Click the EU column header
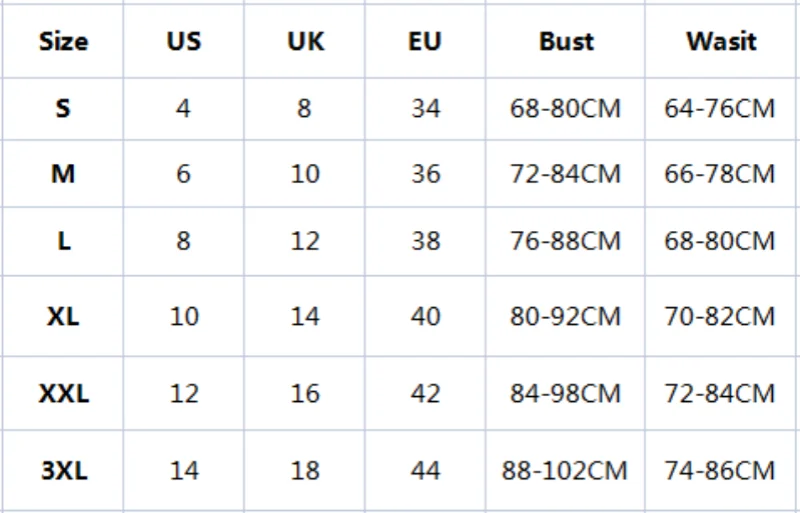This screenshot has width=800, height=513. [x=425, y=42]
